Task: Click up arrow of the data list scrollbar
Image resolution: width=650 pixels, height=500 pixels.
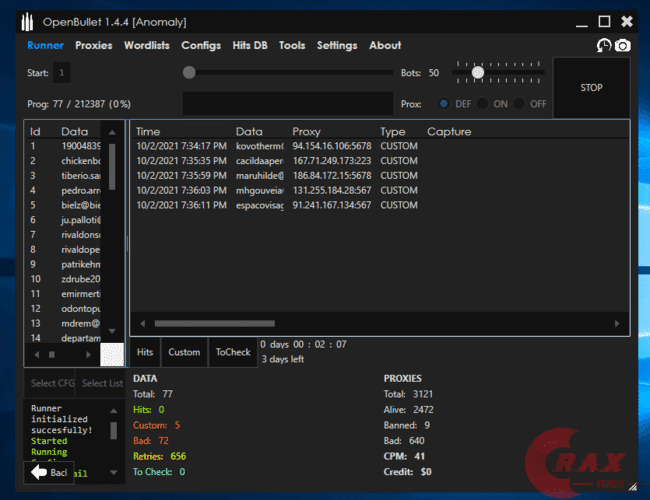Action: pos(112,132)
